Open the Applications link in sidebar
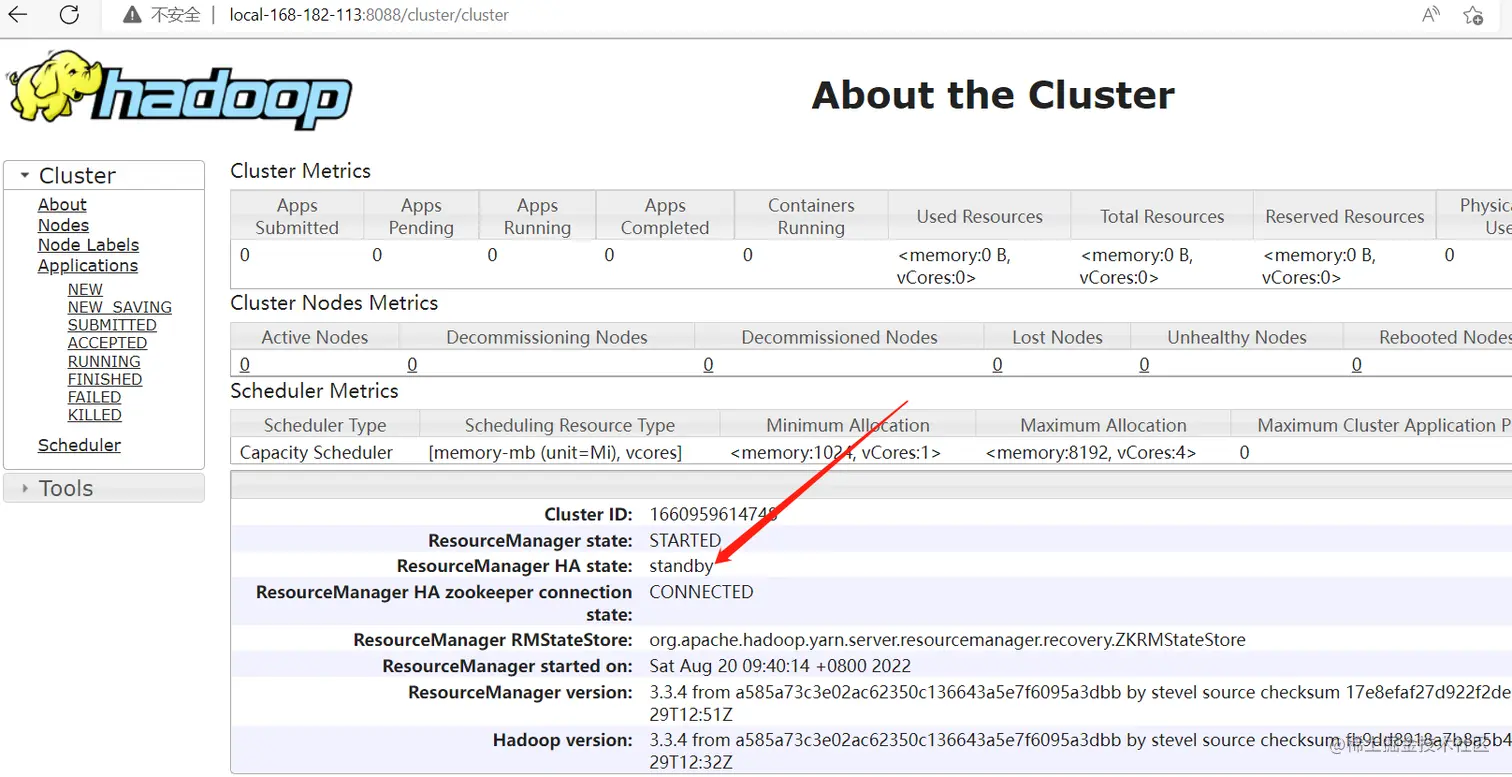 (x=88, y=266)
